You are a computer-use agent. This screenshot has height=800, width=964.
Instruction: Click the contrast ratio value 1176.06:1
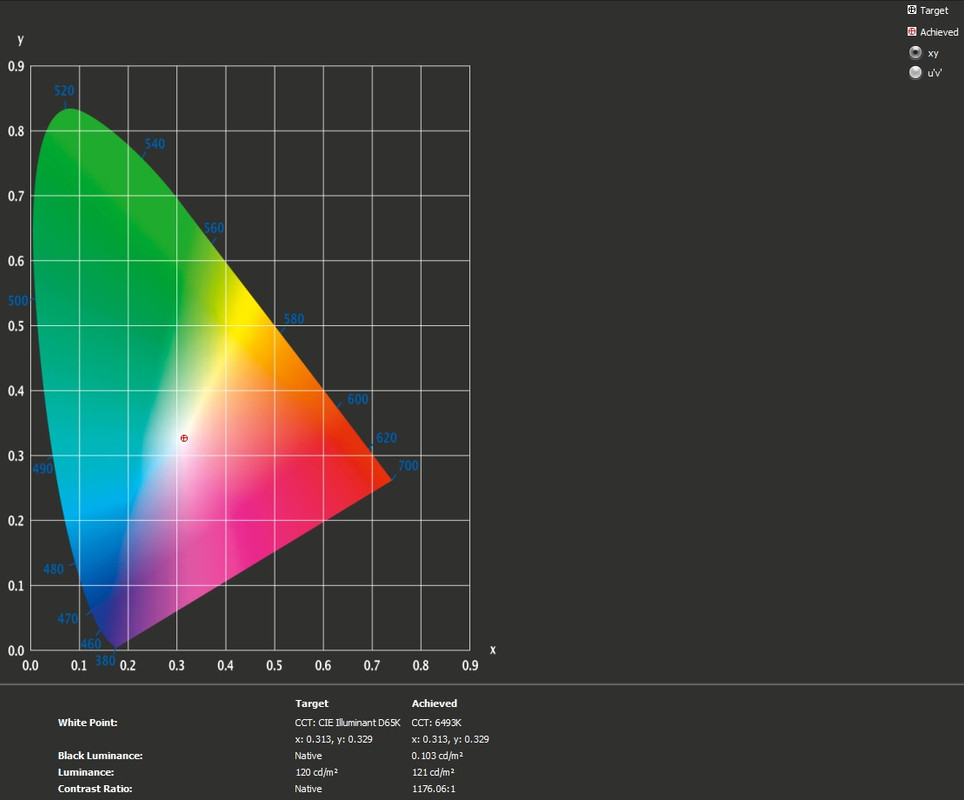[433, 789]
